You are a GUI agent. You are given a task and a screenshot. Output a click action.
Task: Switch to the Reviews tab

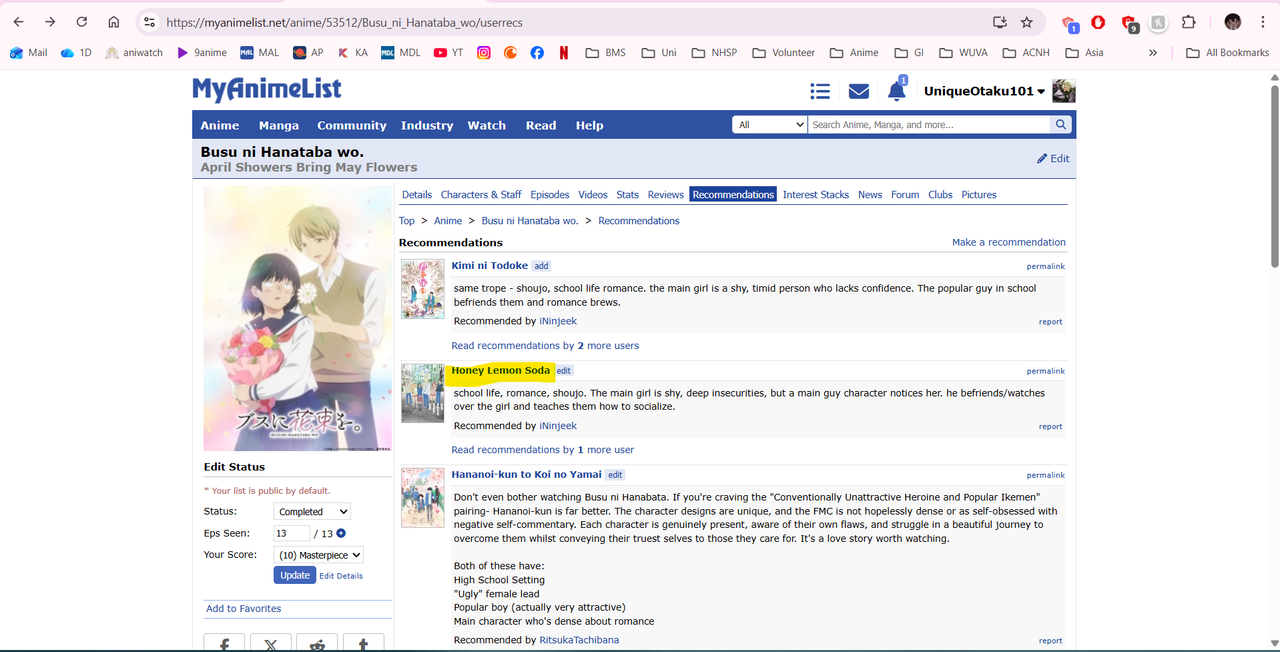[x=665, y=194]
